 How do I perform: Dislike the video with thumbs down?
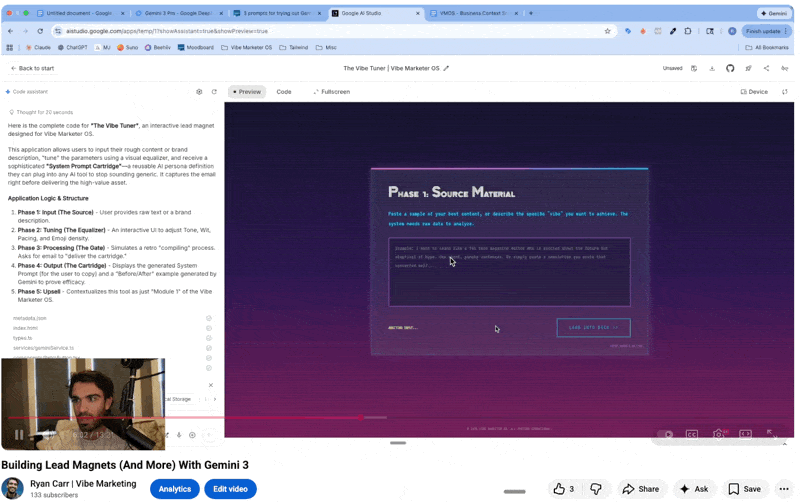(595, 489)
